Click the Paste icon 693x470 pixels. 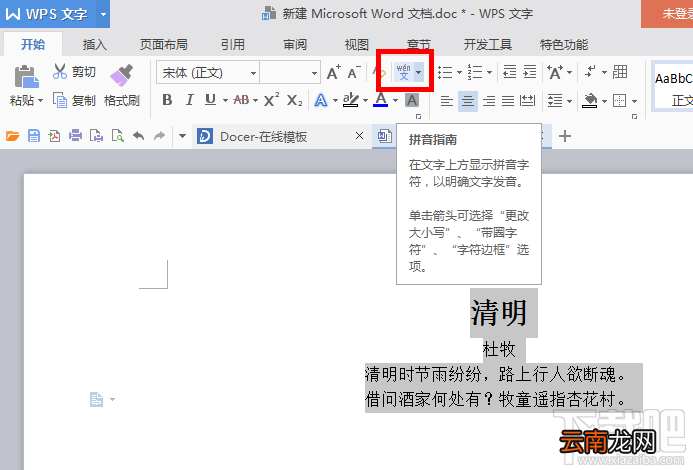pos(26,77)
